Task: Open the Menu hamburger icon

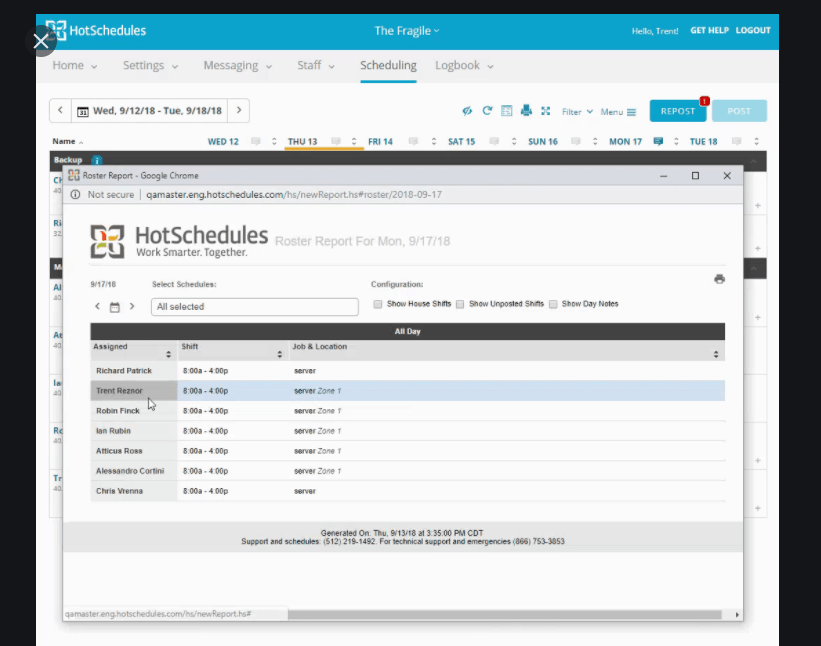Action: (631, 112)
